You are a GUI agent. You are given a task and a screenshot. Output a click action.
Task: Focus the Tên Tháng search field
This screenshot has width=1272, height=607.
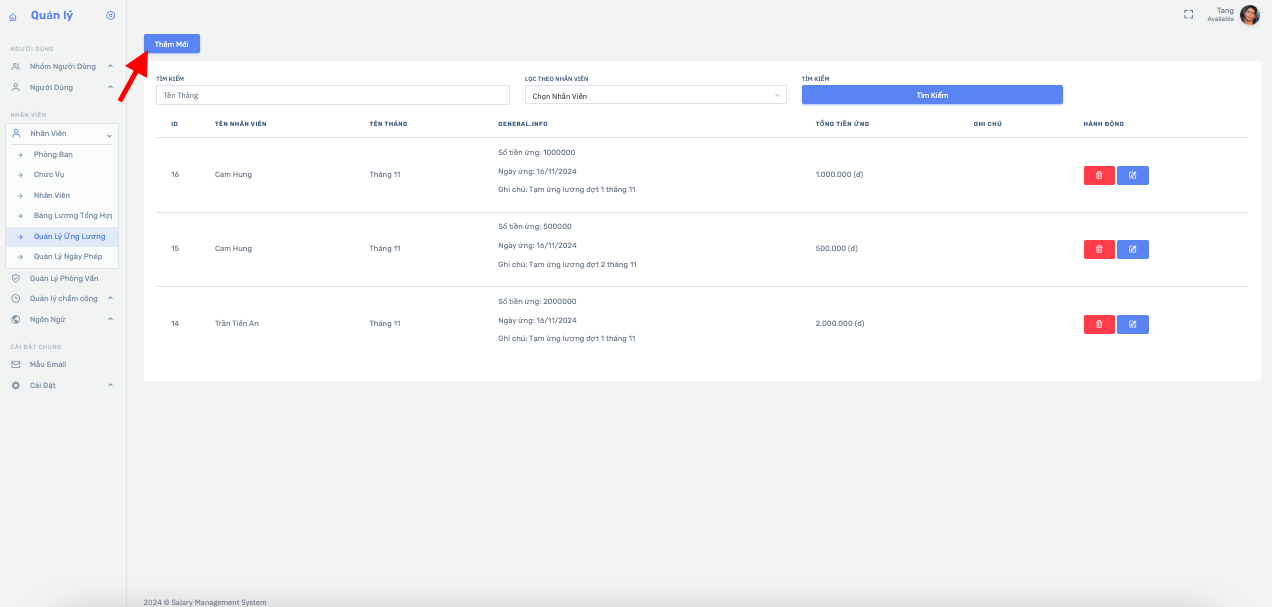pyautogui.click(x=333, y=95)
